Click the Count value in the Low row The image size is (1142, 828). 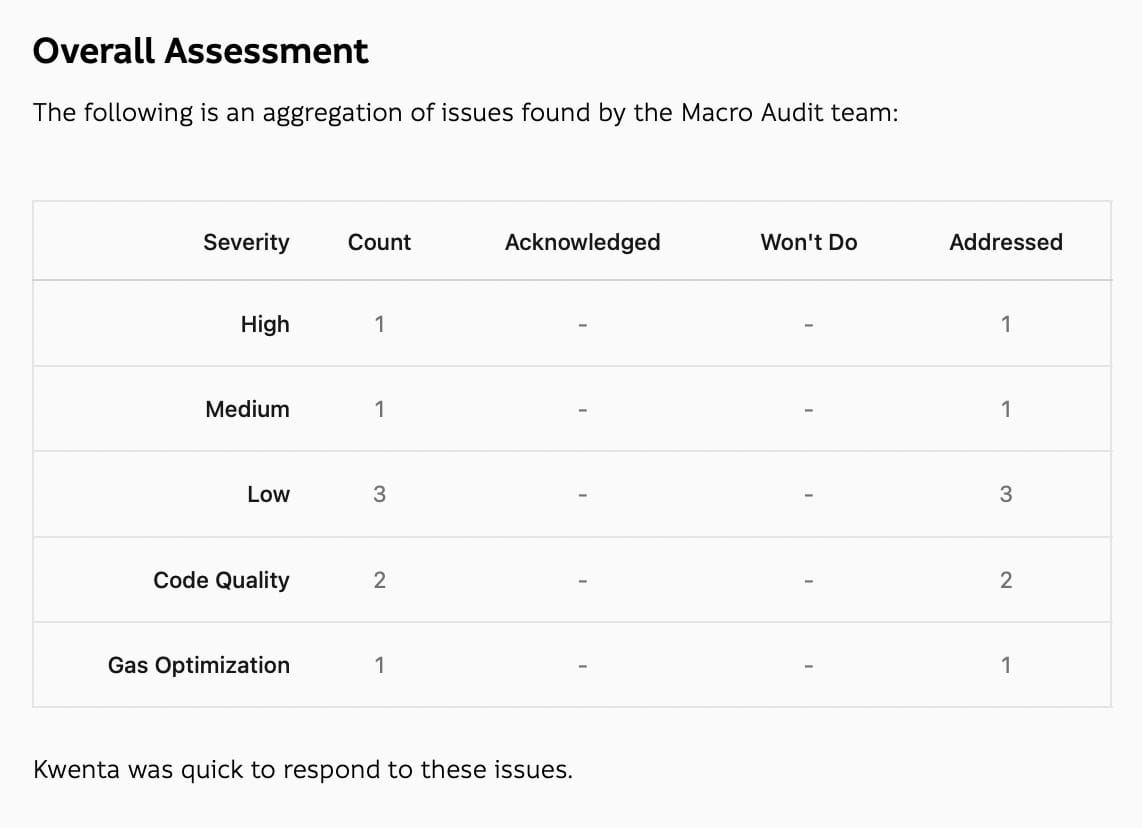coord(379,494)
